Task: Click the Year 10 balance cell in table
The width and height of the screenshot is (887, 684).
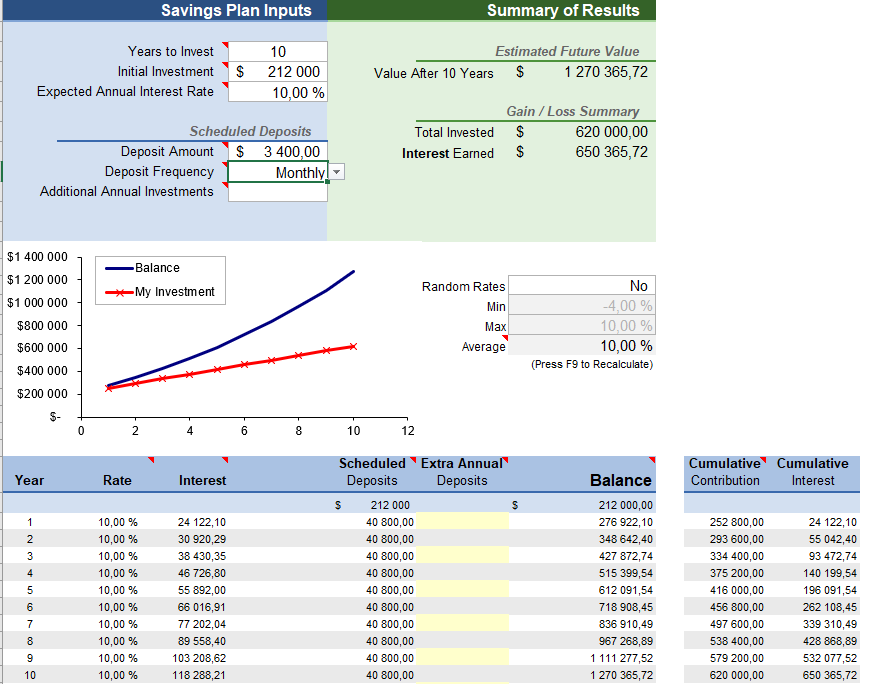Action: [620, 675]
